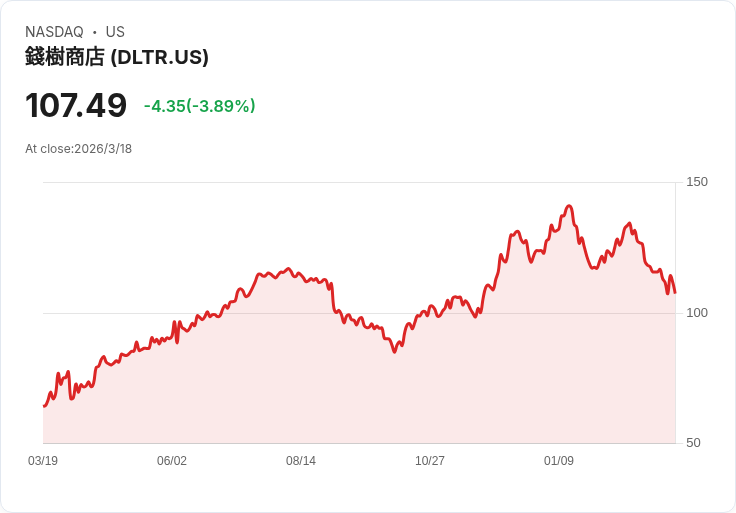Click the green -4.35(-3.89%) change value

(200, 106)
